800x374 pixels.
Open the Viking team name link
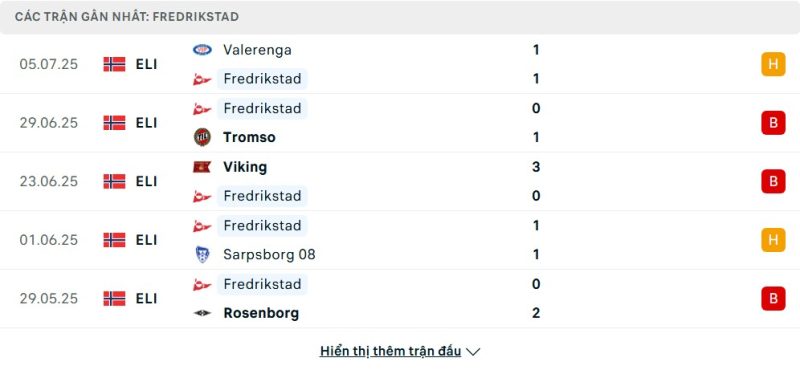click(x=245, y=167)
